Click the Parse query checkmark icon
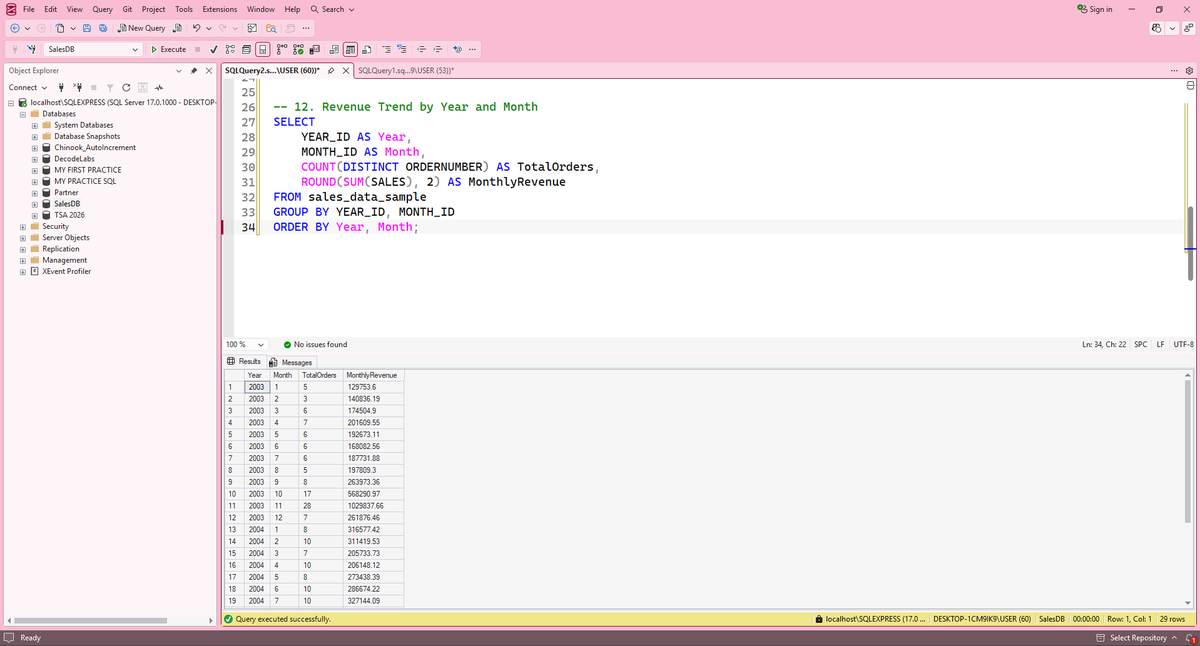Viewport: 1200px width, 646px height. click(215, 49)
